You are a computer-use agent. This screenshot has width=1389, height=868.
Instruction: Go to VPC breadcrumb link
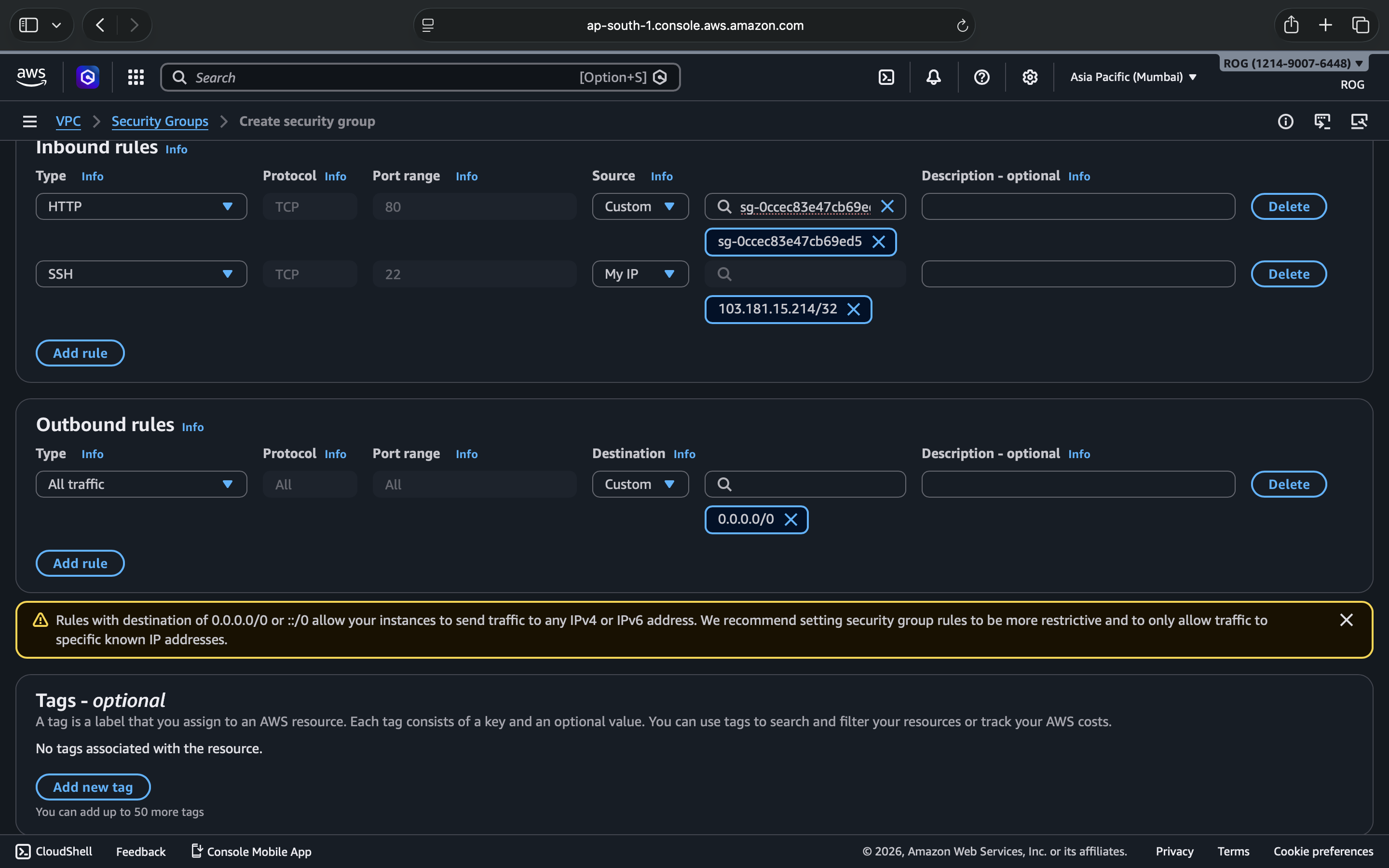tap(68, 121)
